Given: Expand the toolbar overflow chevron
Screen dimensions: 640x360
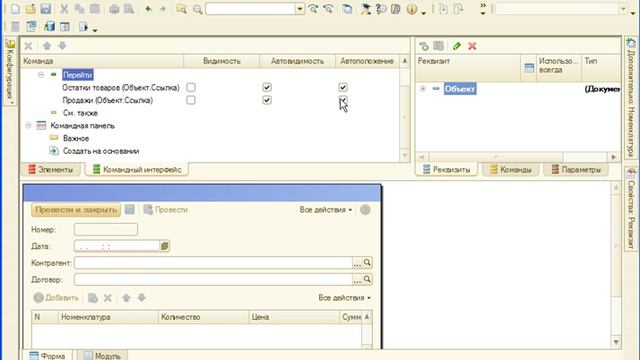Looking at the screenshot, I should (483, 9).
